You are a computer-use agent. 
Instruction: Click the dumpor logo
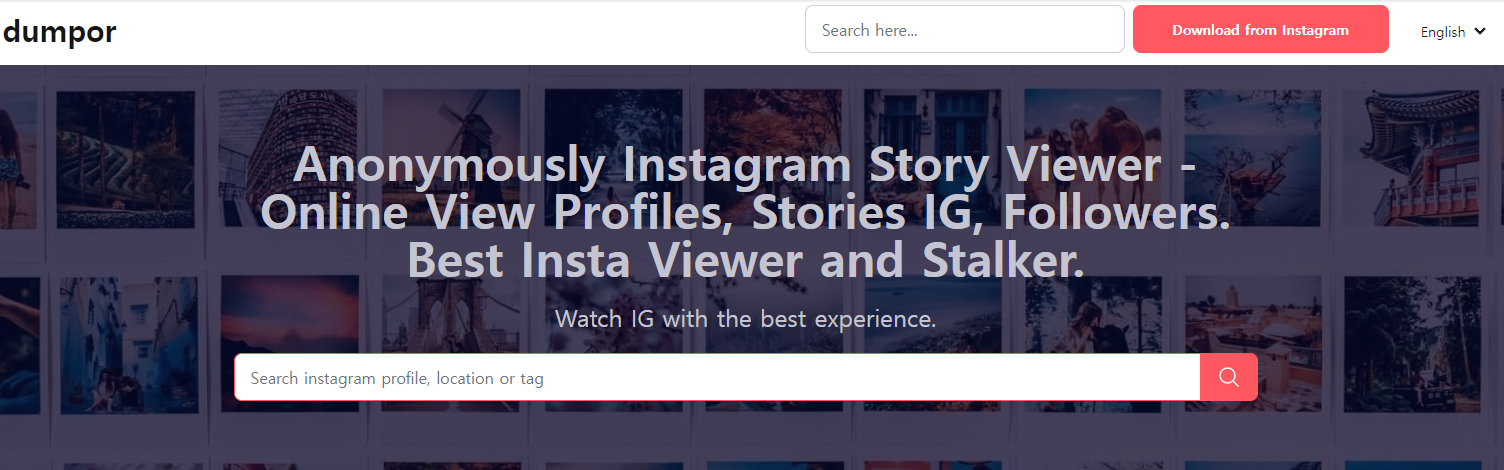(x=59, y=32)
